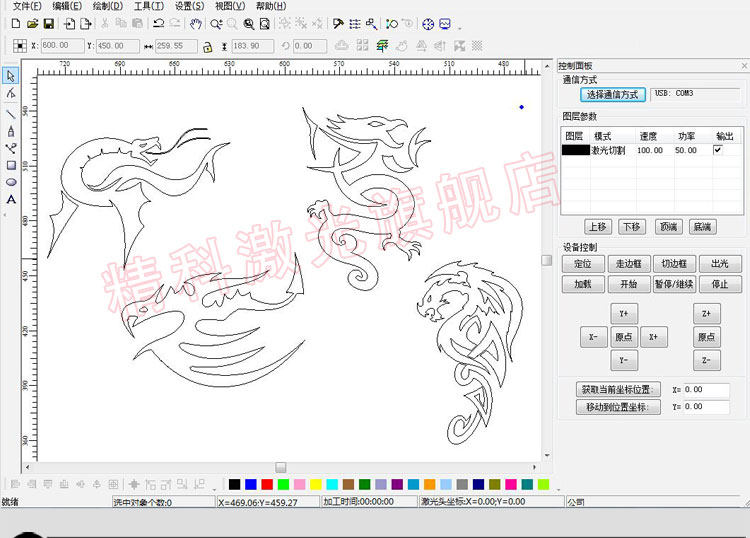Select the pen tool in left toolbar
The image size is (750, 538).
(11, 131)
